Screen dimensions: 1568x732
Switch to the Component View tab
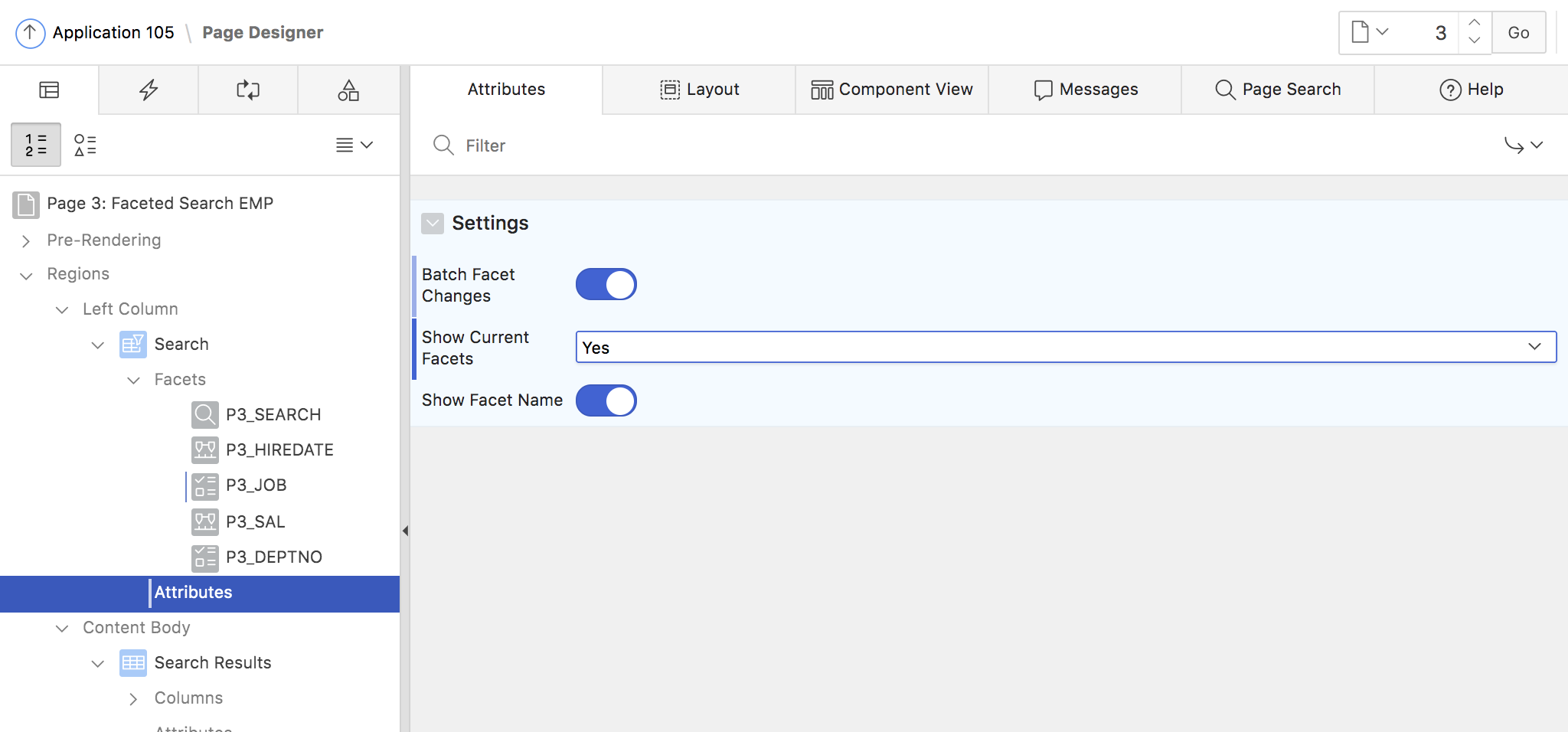(x=891, y=89)
